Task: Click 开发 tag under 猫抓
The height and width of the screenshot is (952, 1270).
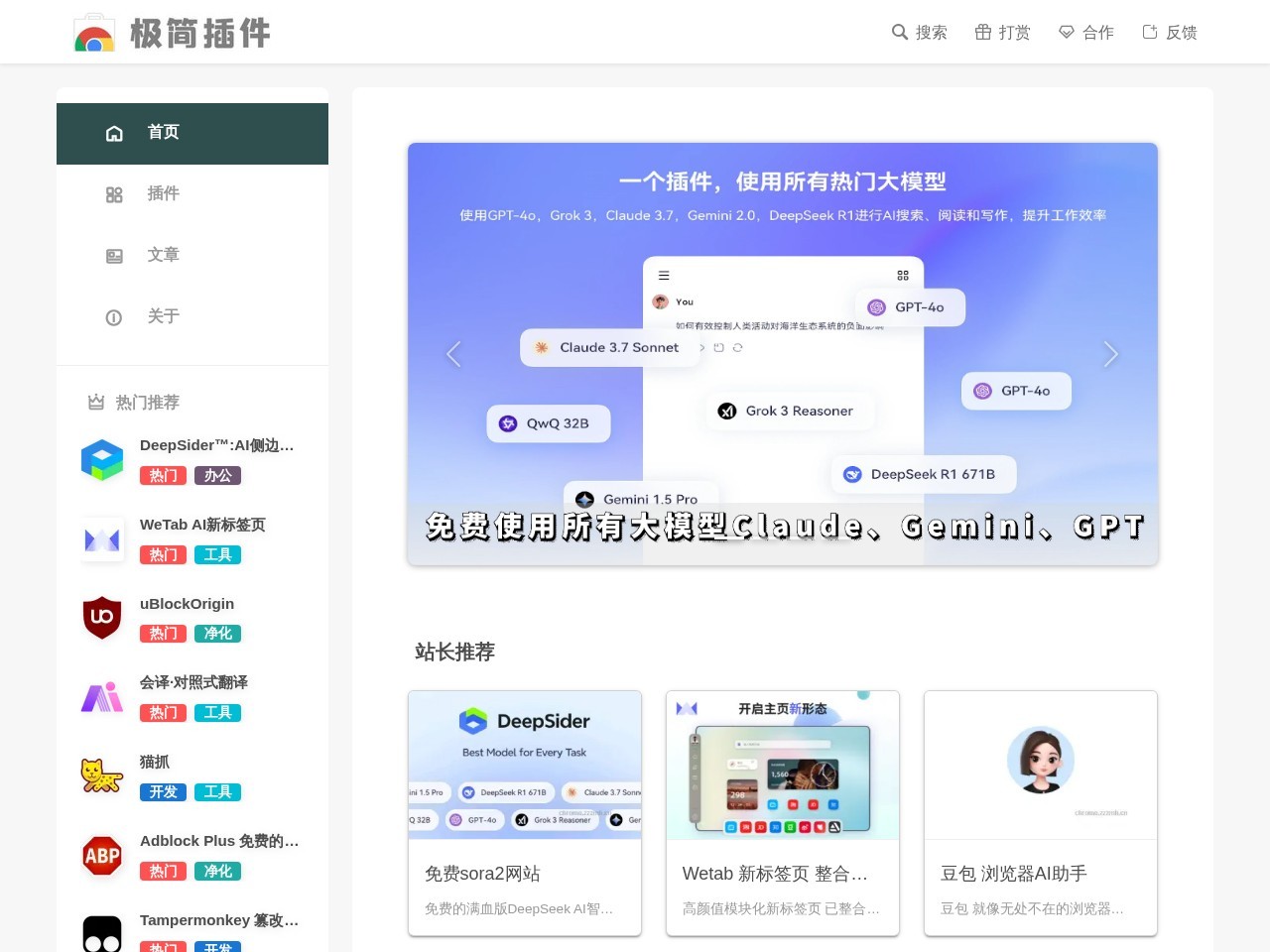Action: coord(163,792)
